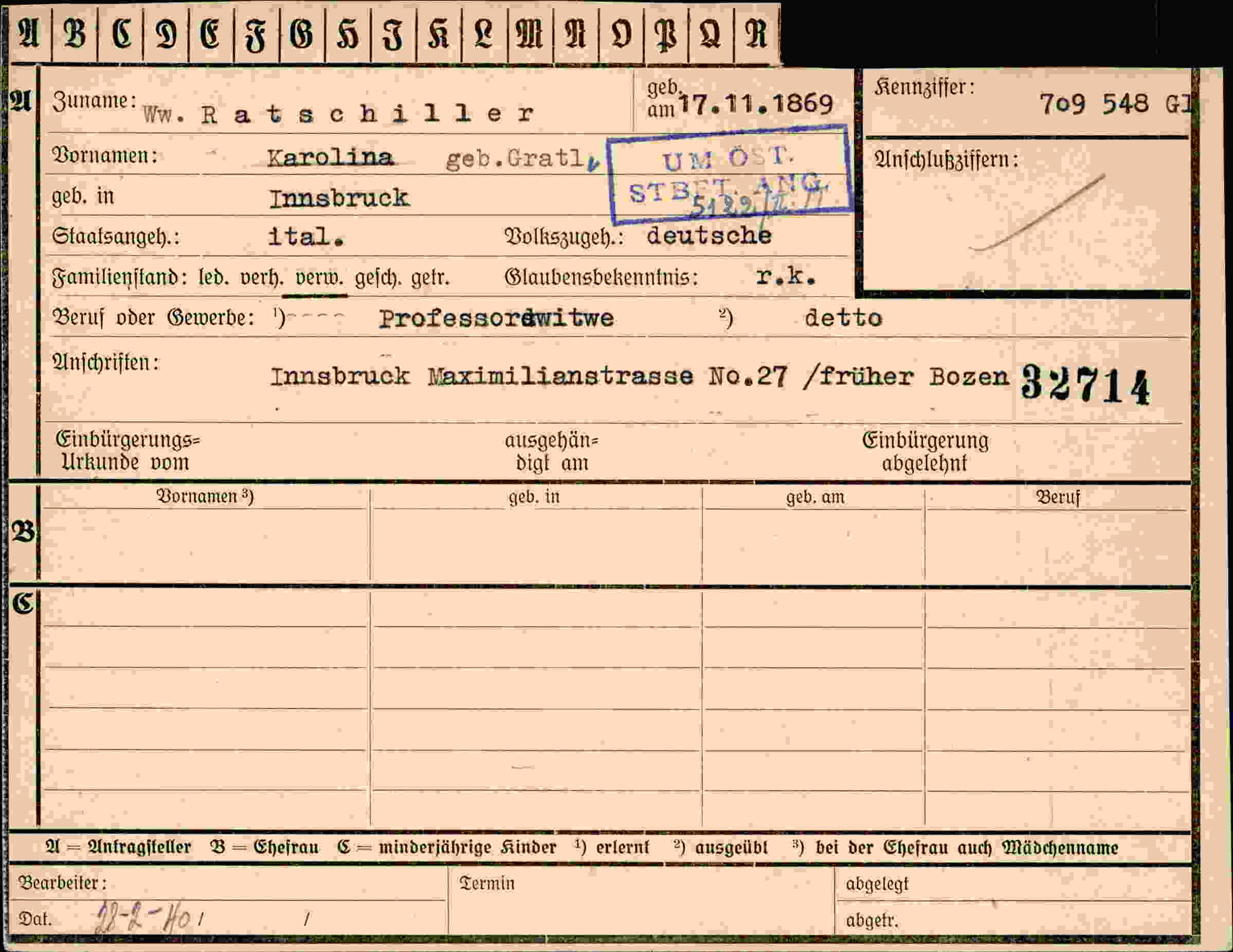Select the occupation "Professorswitwe"
1233x952 pixels.
[496, 318]
